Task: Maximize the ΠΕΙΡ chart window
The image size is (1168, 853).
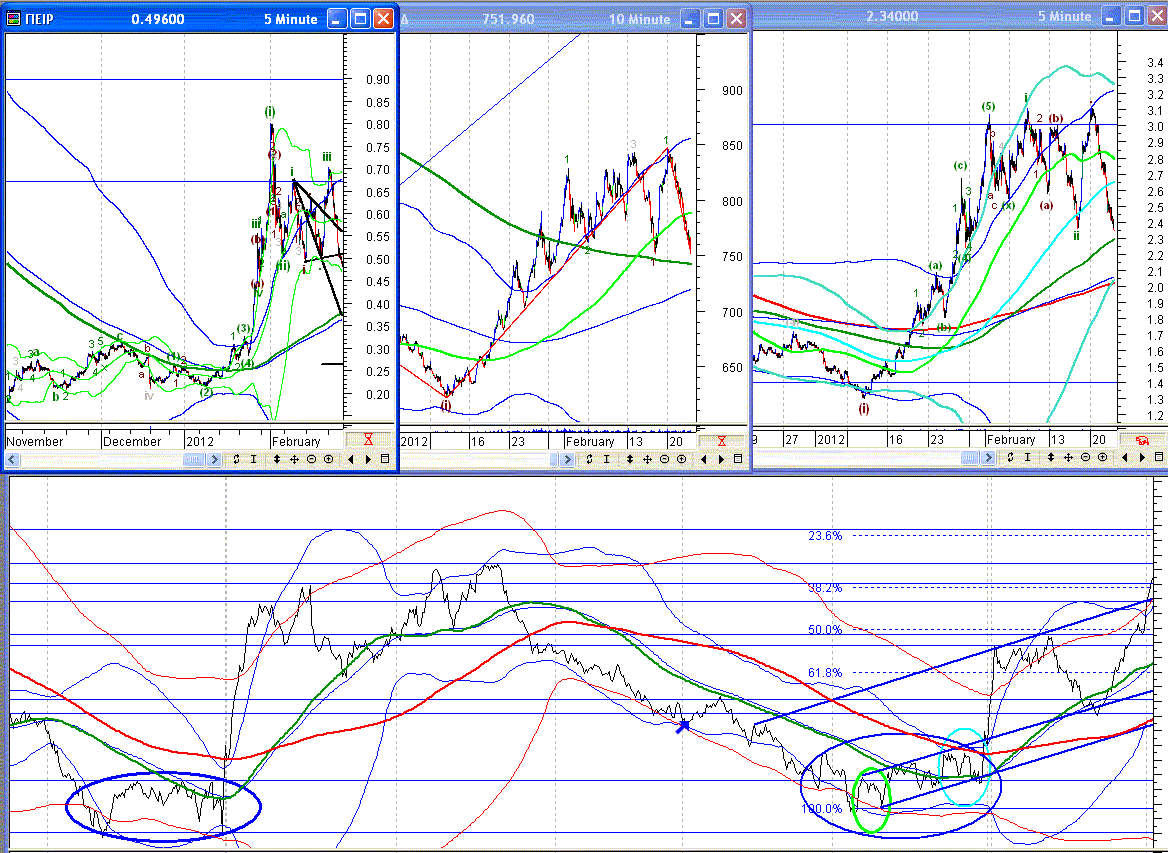Action: point(361,19)
